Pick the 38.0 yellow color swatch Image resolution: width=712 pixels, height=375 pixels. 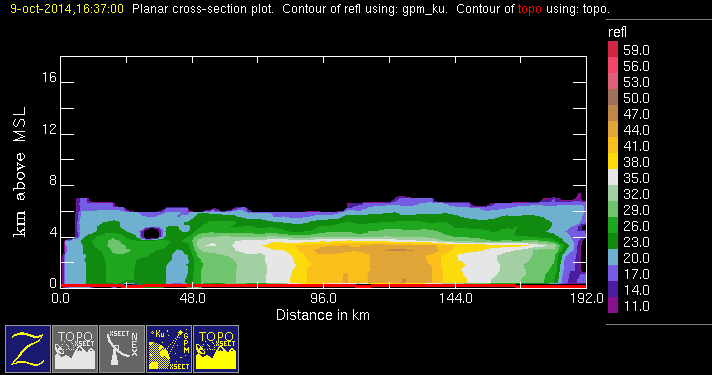613,162
